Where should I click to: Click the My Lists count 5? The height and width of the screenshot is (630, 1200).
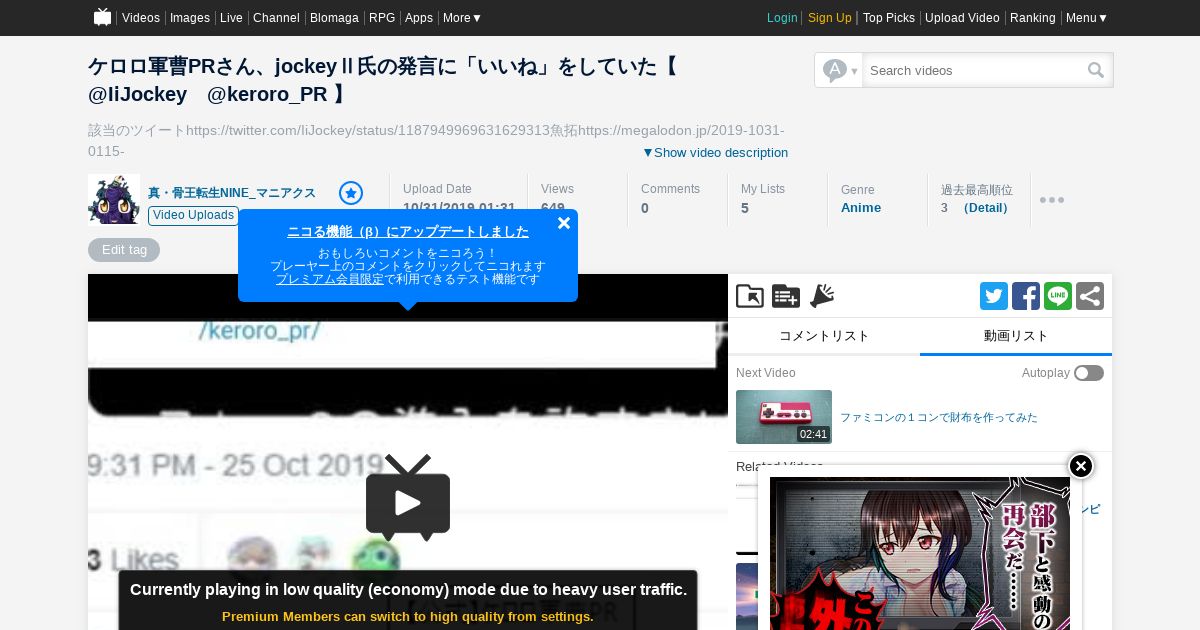(x=745, y=208)
